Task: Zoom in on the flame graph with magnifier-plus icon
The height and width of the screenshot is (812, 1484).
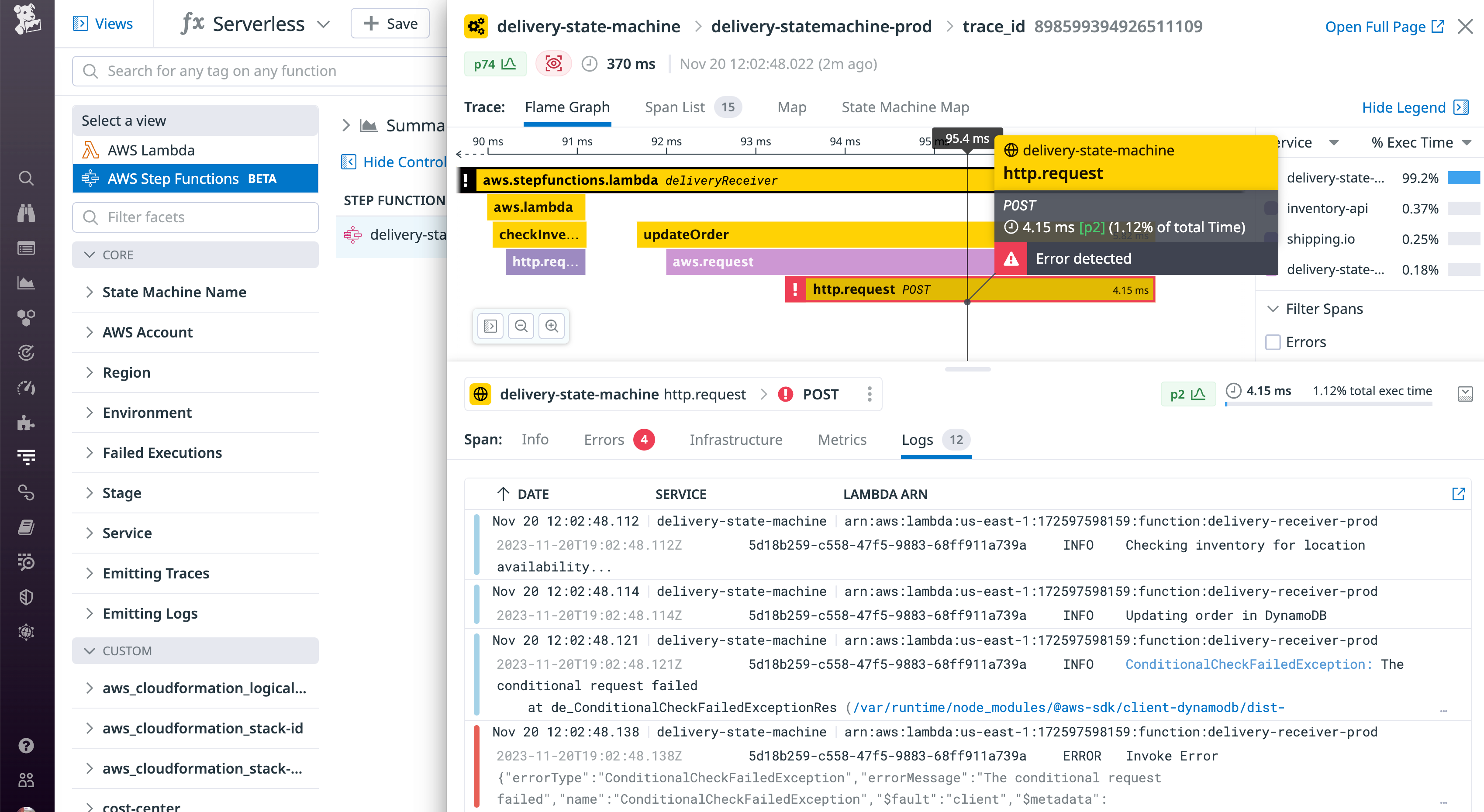Action: click(552, 326)
